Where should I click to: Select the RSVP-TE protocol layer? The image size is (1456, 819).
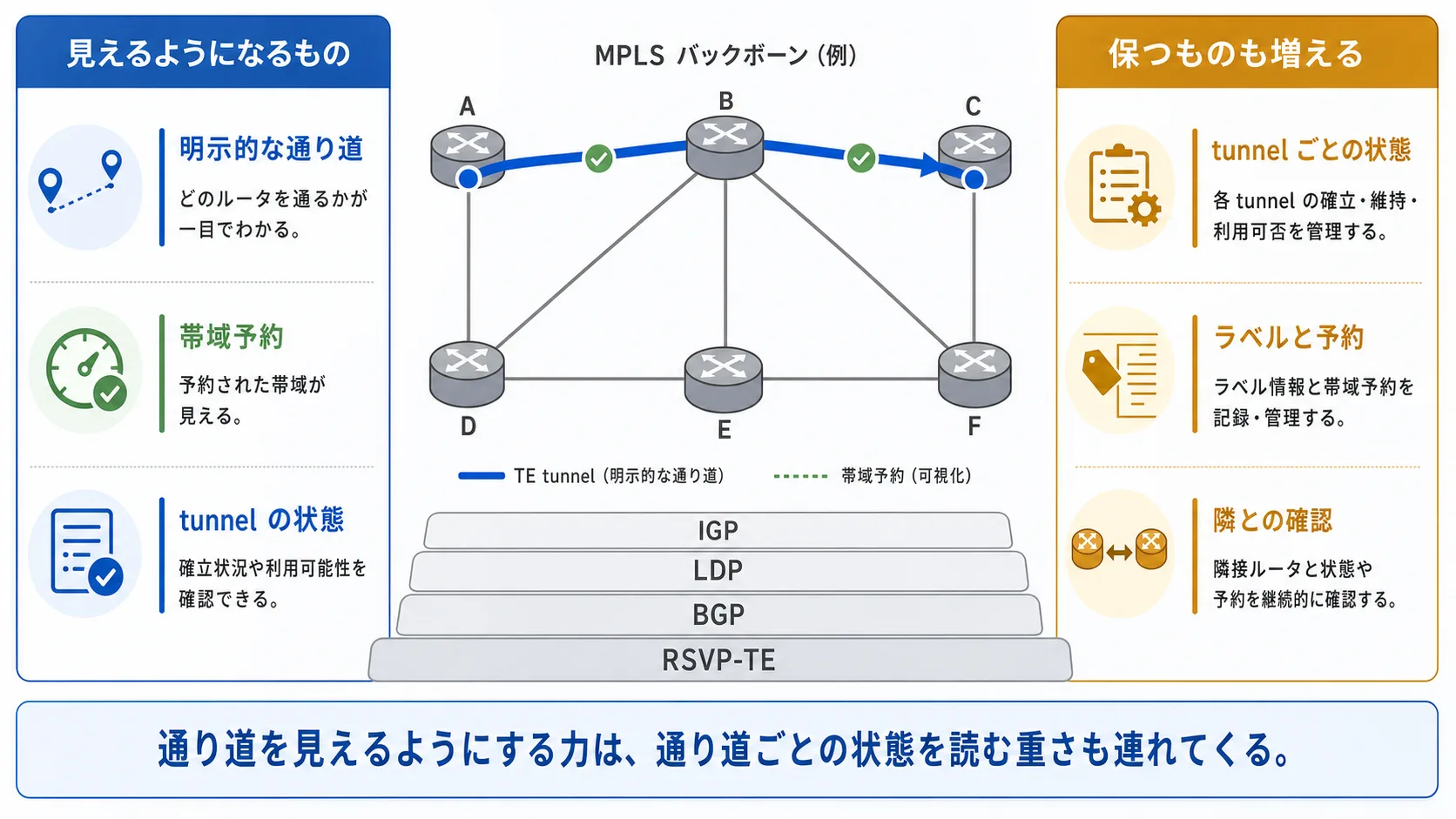719,660
